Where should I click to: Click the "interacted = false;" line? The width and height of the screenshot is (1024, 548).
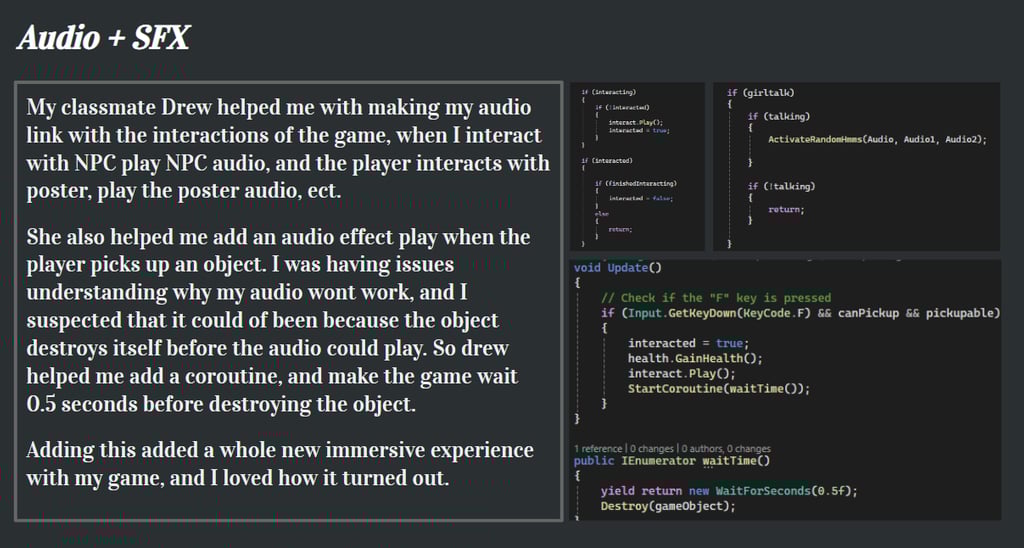(x=640, y=199)
